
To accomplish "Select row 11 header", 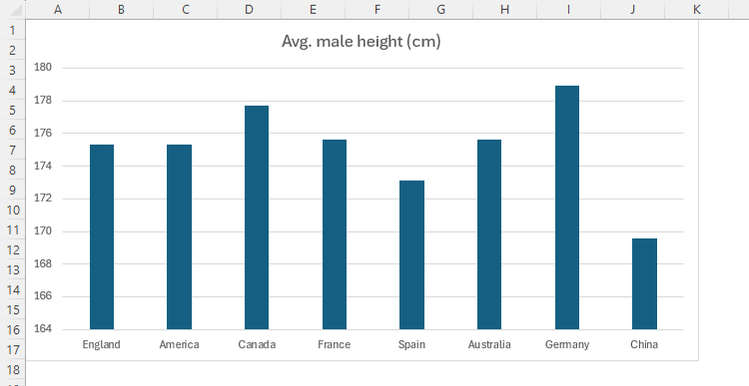I will click(x=12, y=230).
